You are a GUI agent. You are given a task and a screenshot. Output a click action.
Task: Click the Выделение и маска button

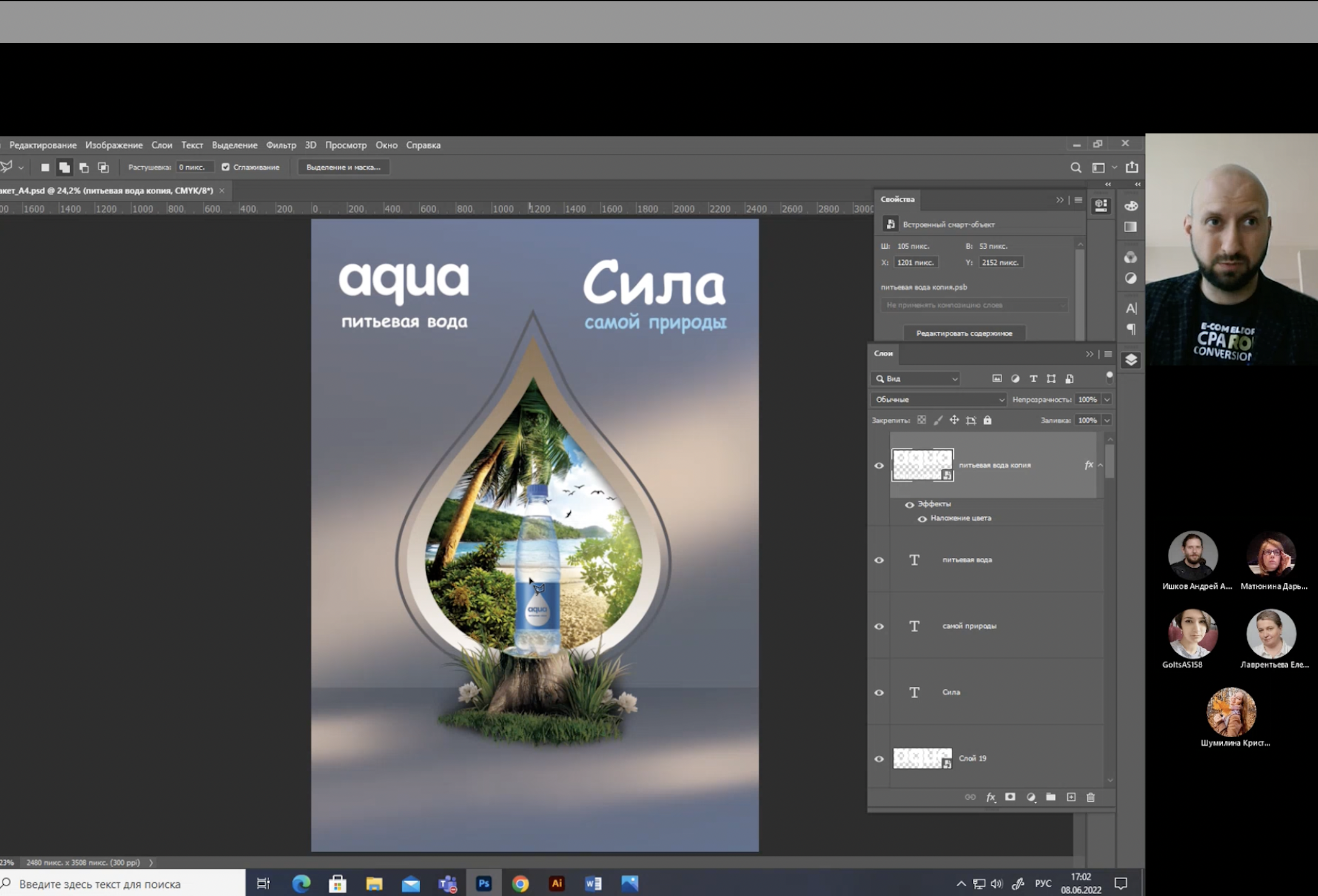click(343, 167)
